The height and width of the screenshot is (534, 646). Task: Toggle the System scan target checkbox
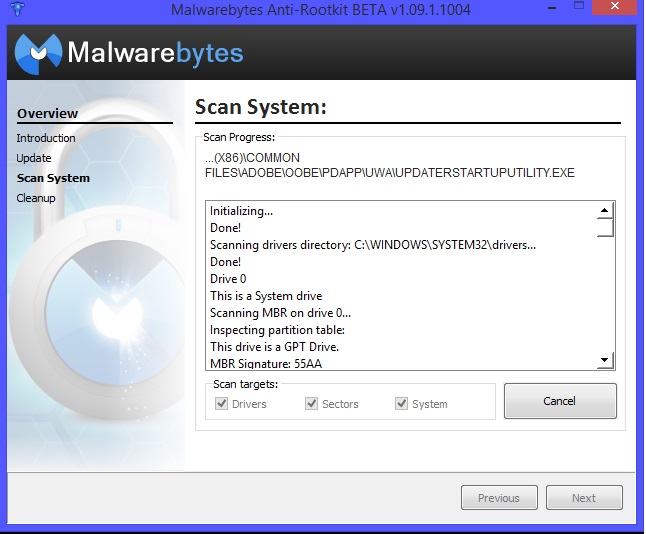point(402,404)
